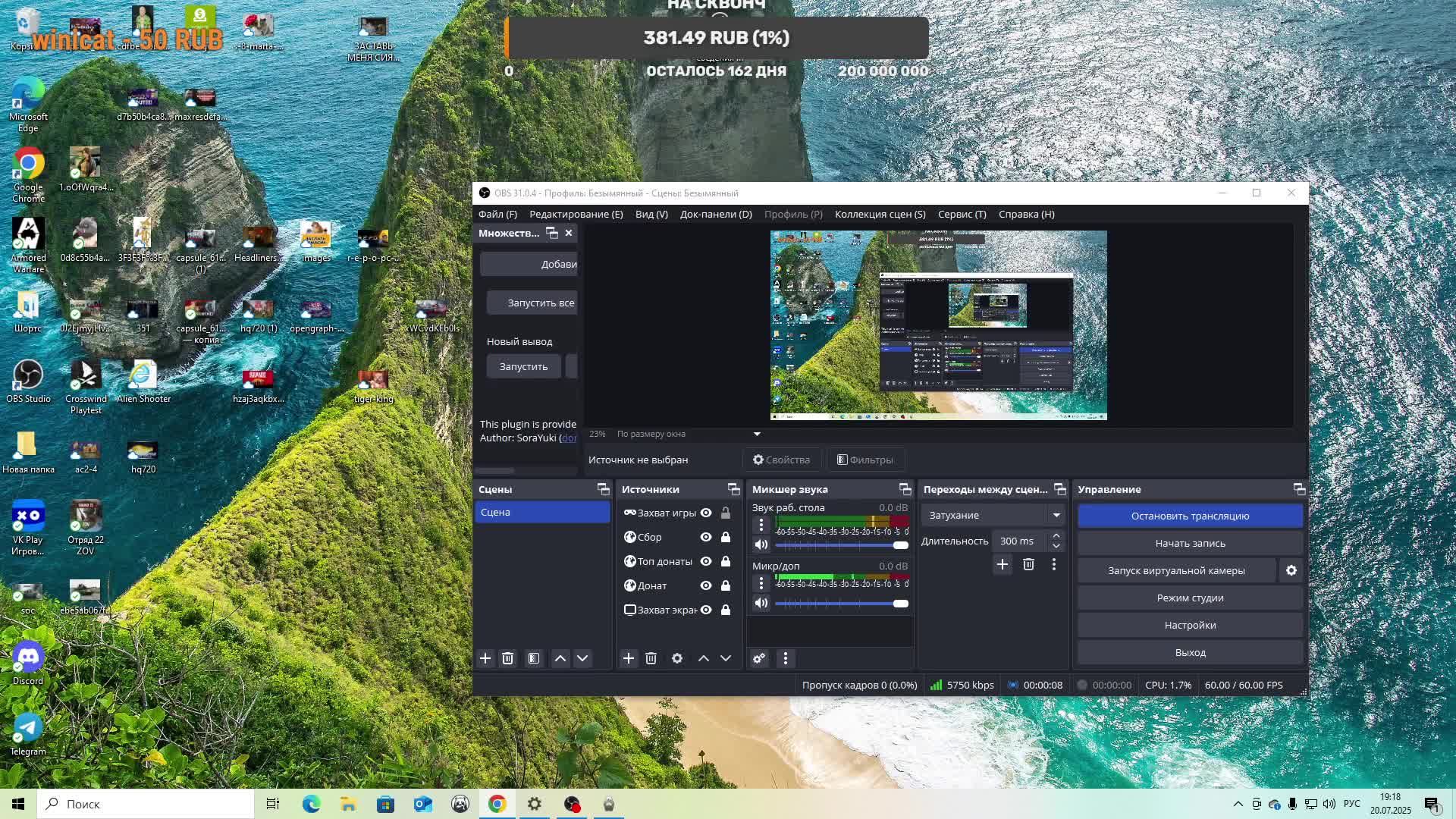
Task: Move source down with arrow icon
Action: click(726, 658)
